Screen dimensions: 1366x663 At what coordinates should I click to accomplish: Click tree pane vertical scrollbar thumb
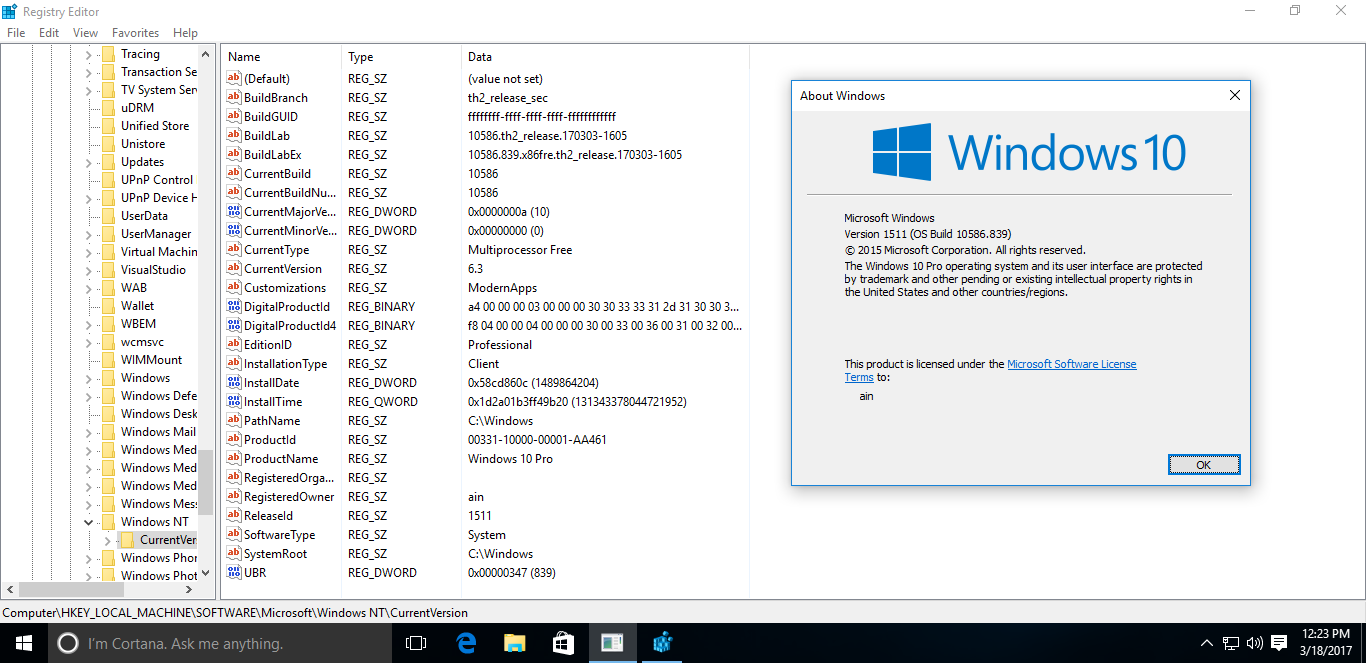[x=206, y=482]
